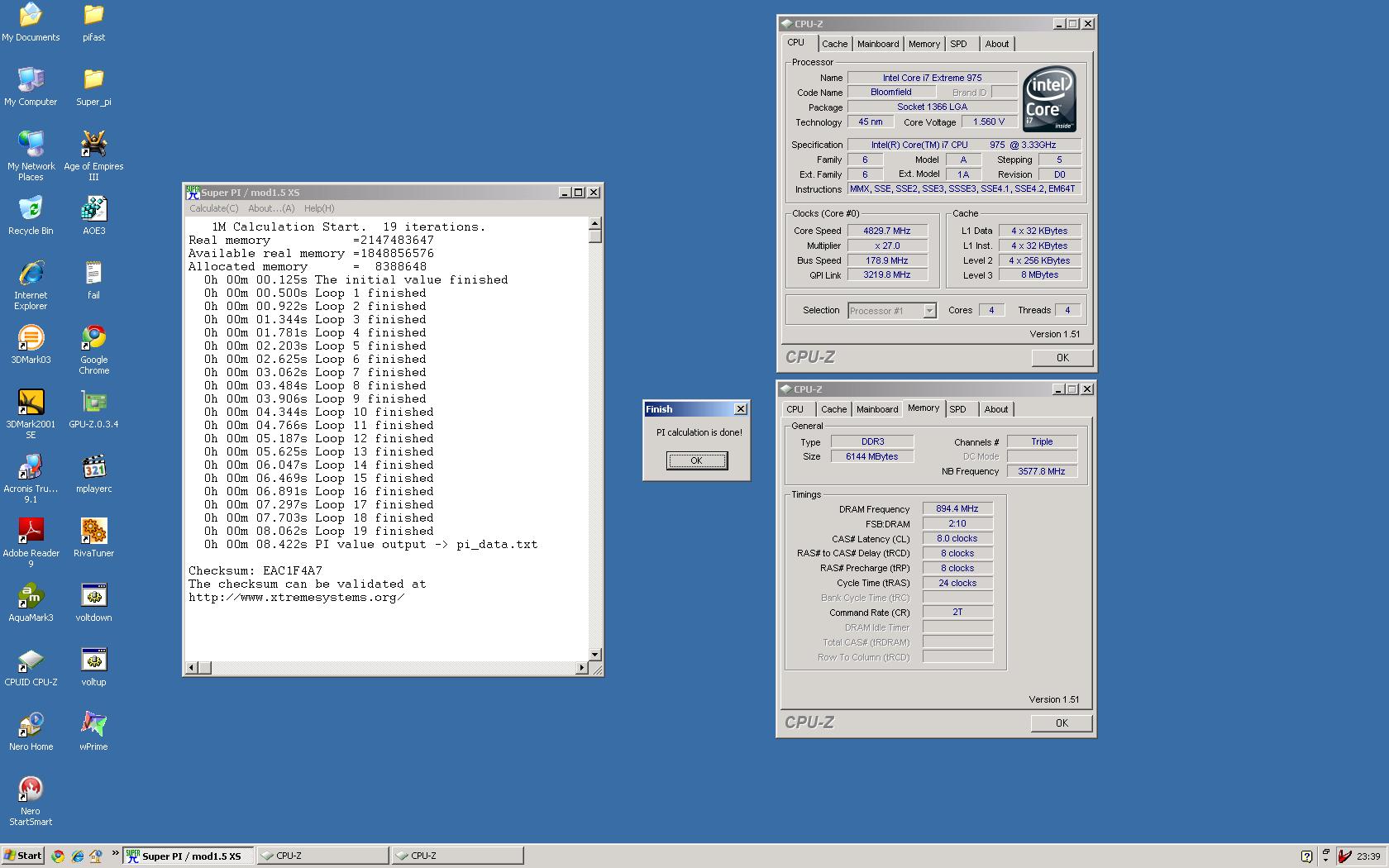1389x868 pixels.
Task: Select the 'fail' text file icon
Action: 93,280
